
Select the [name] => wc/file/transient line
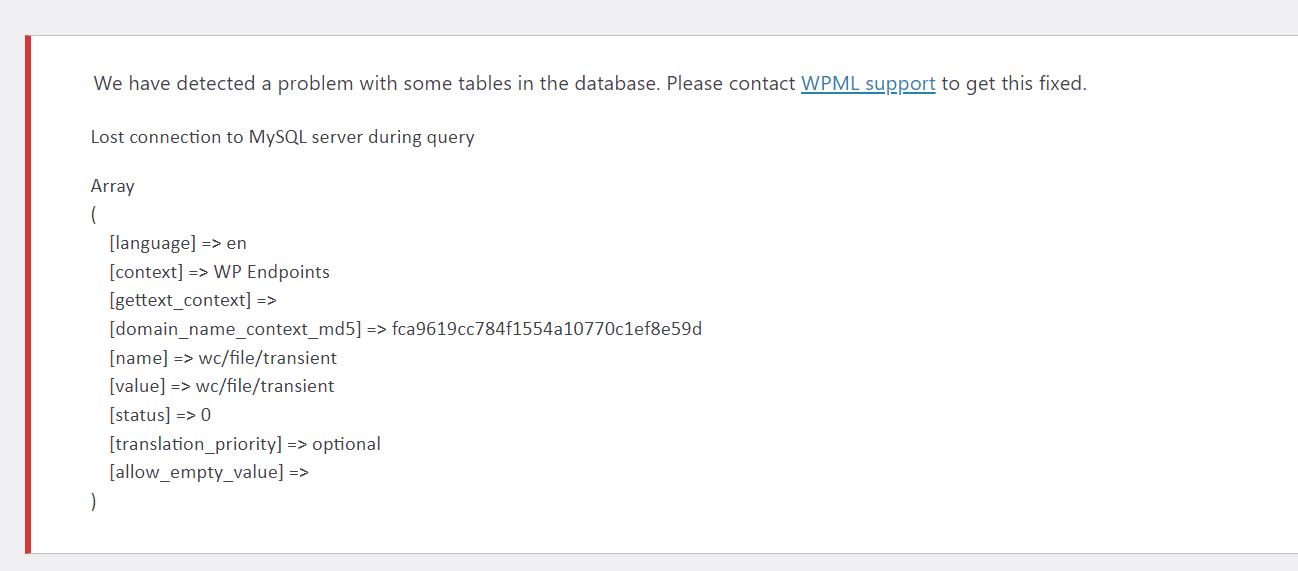point(223,358)
